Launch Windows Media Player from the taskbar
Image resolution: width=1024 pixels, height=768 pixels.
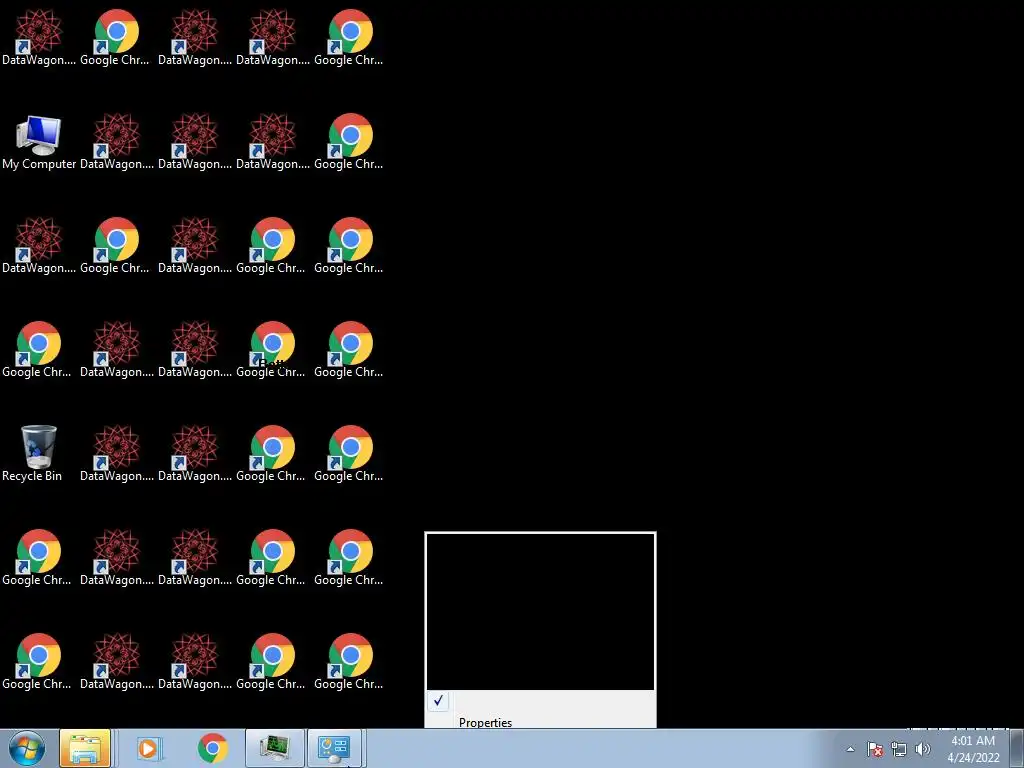pyautogui.click(x=149, y=748)
